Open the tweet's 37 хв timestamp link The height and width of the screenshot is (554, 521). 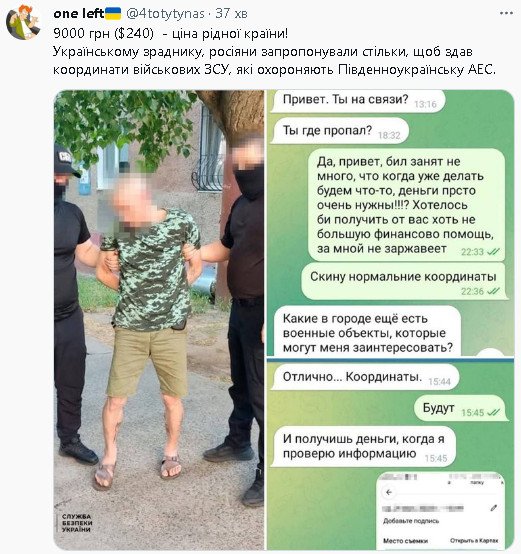coord(231,14)
